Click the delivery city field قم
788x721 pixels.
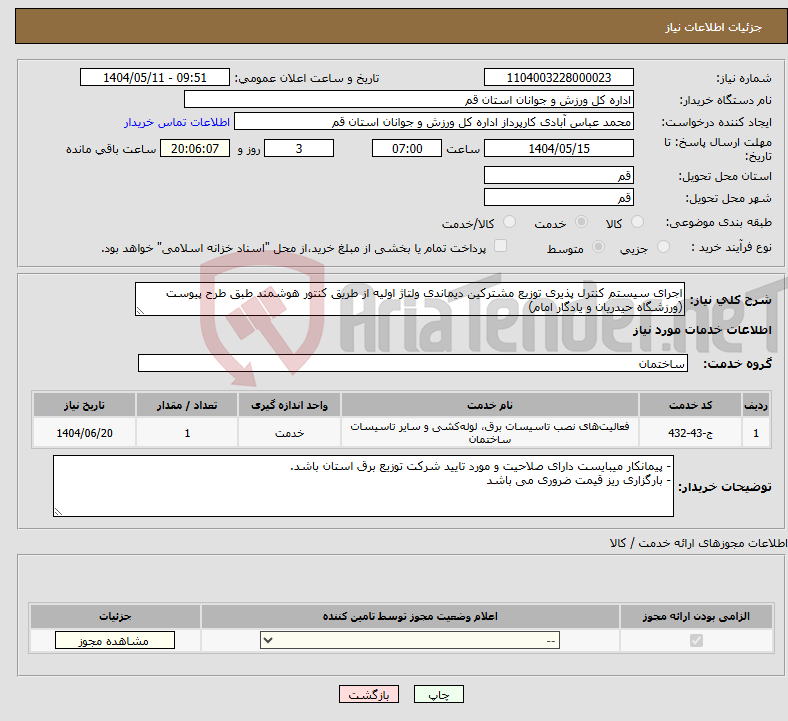(559, 197)
